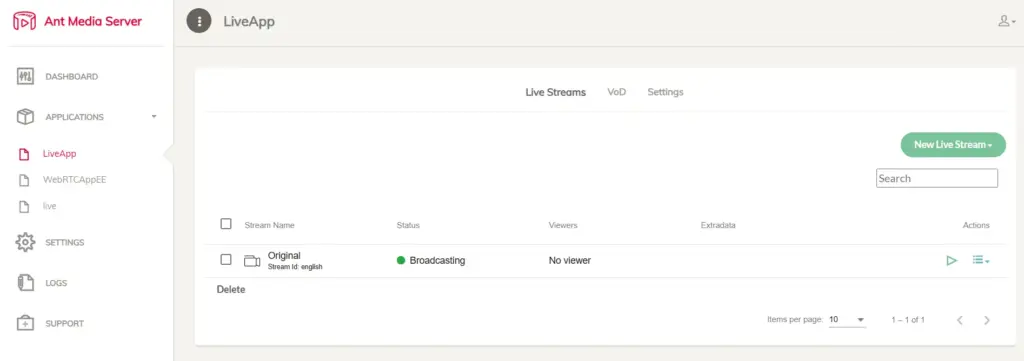1024x361 pixels.
Task: Click the Broadcasting status text
Action: 438,260
